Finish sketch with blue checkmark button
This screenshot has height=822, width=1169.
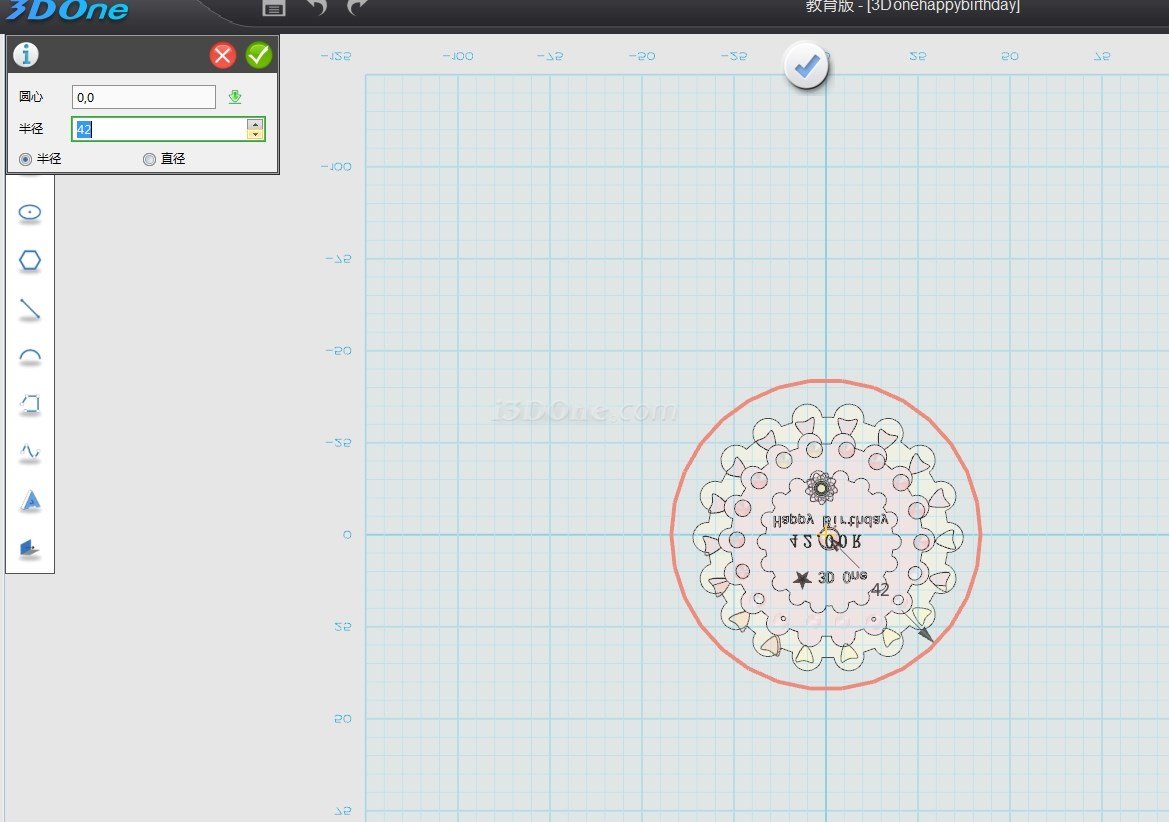pos(806,67)
